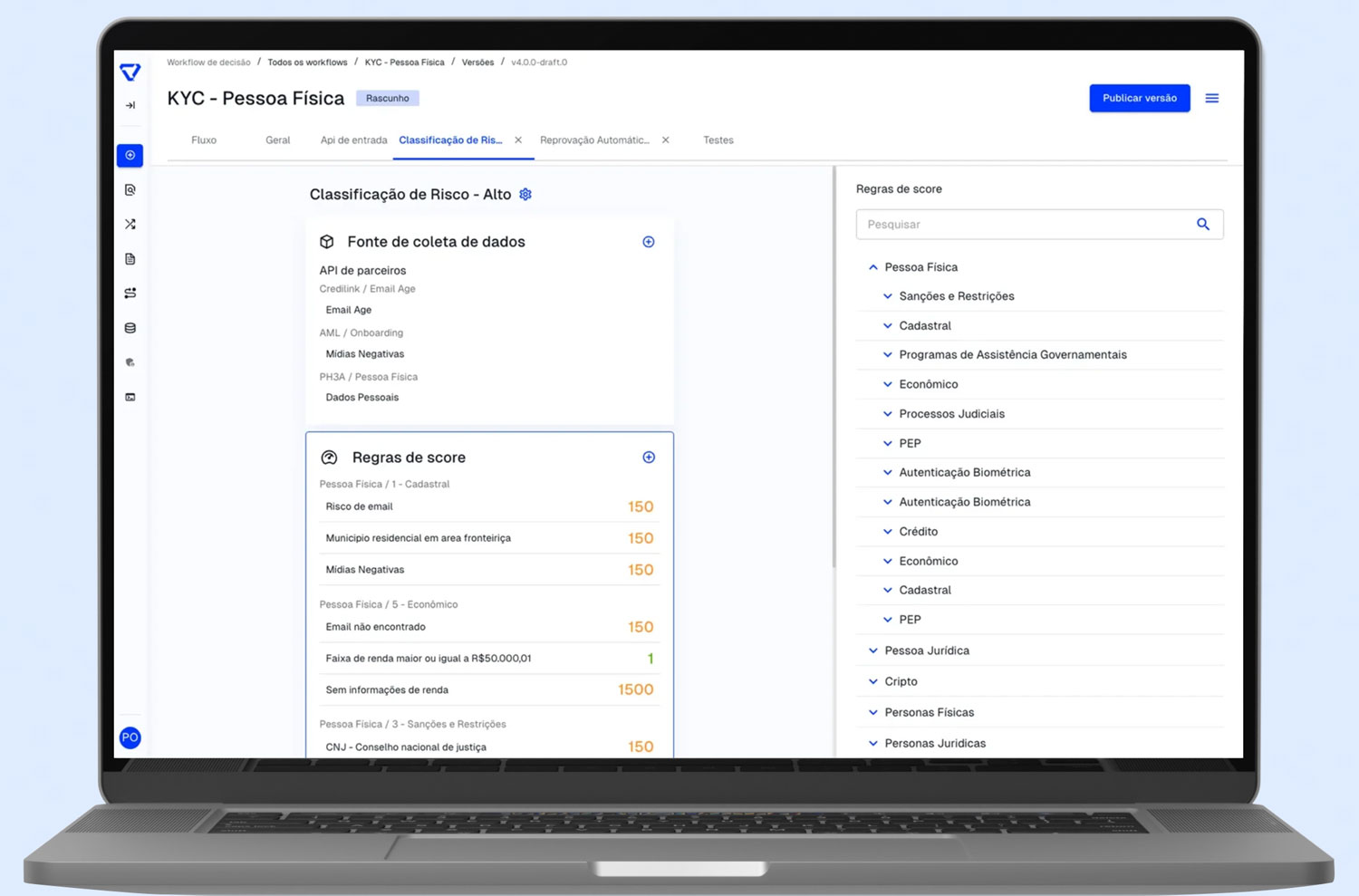Click the database icon in sidebar
The width and height of the screenshot is (1359, 896).
click(130, 328)
